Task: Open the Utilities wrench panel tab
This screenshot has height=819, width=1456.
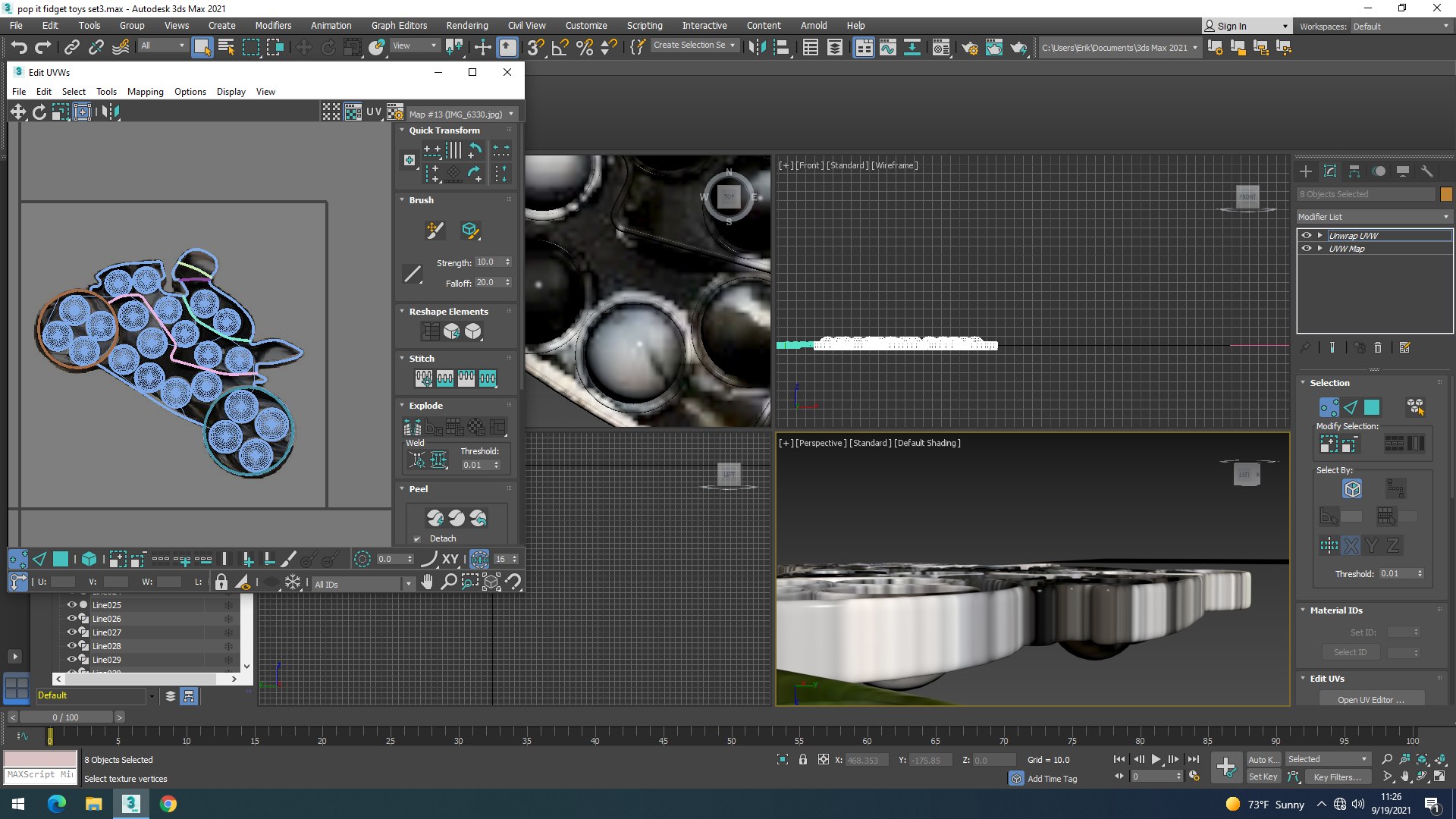Action: click(1426, 171)
